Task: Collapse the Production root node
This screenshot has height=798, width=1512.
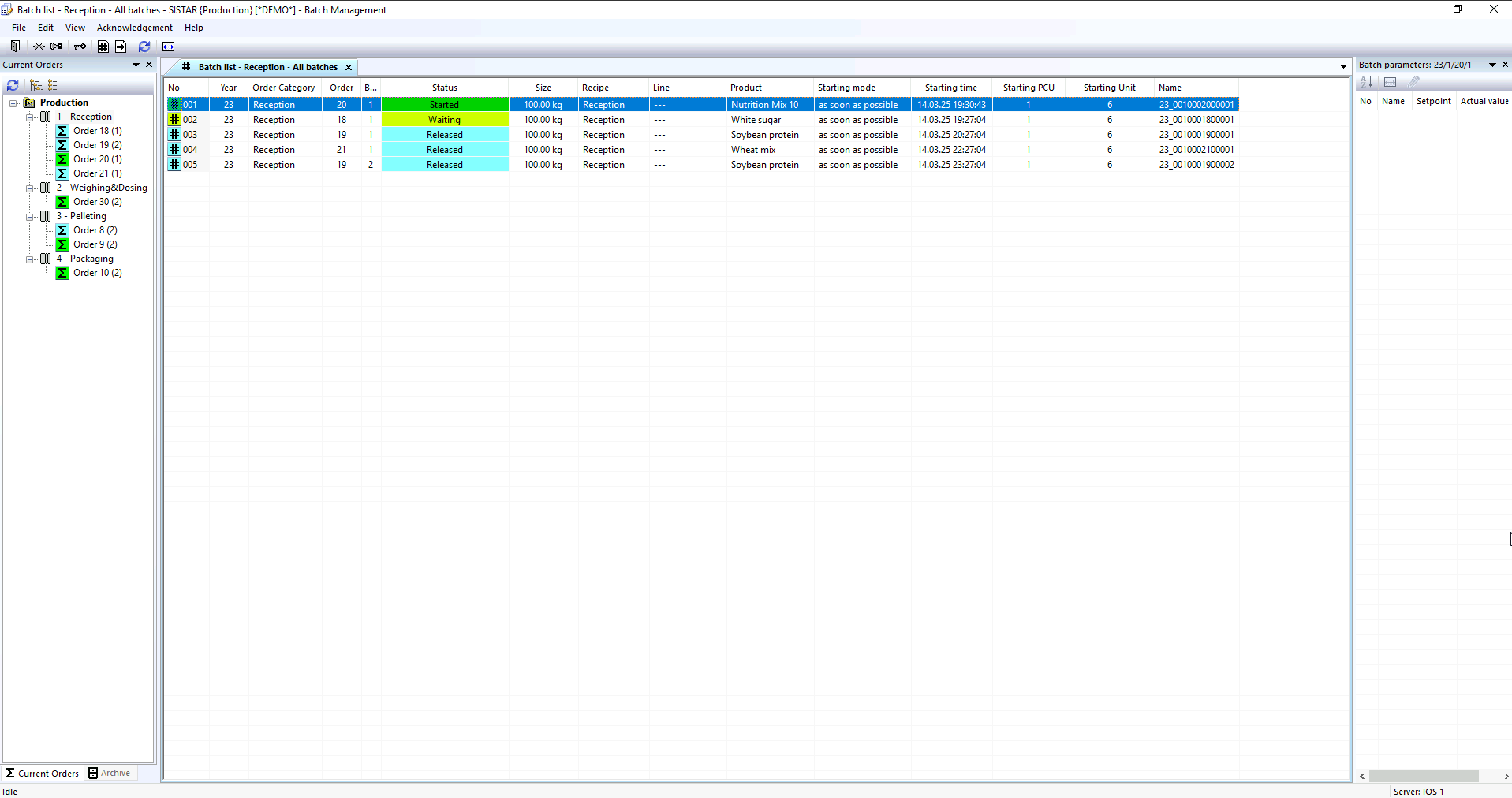Action: click(13, 103)
